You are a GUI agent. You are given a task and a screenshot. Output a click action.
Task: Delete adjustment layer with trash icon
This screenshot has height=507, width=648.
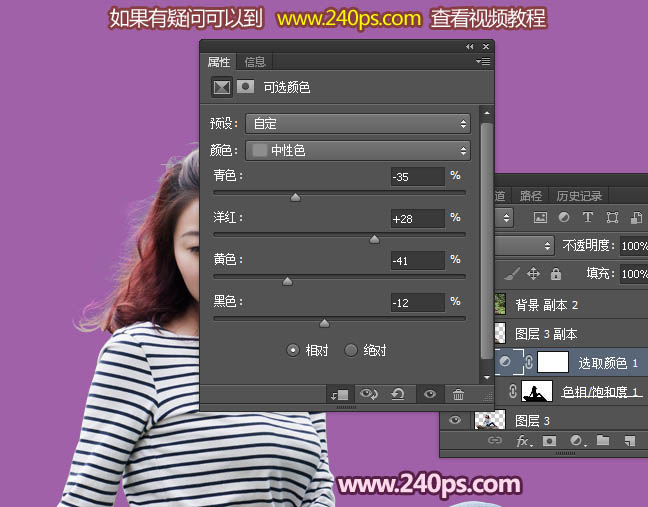pos(458,395)
